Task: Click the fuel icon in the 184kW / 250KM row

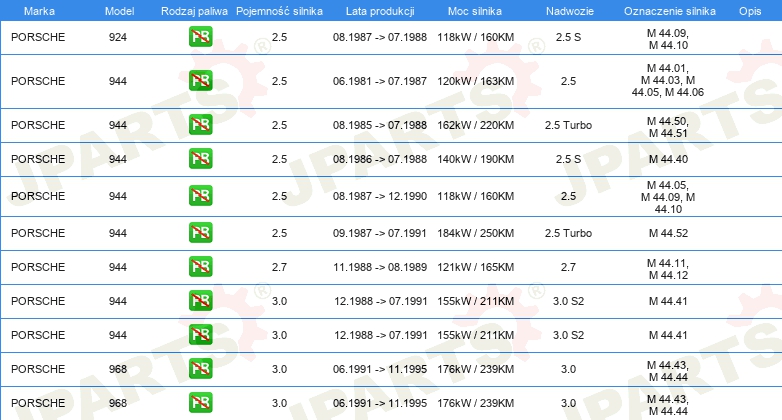Action: coord(200,232)
